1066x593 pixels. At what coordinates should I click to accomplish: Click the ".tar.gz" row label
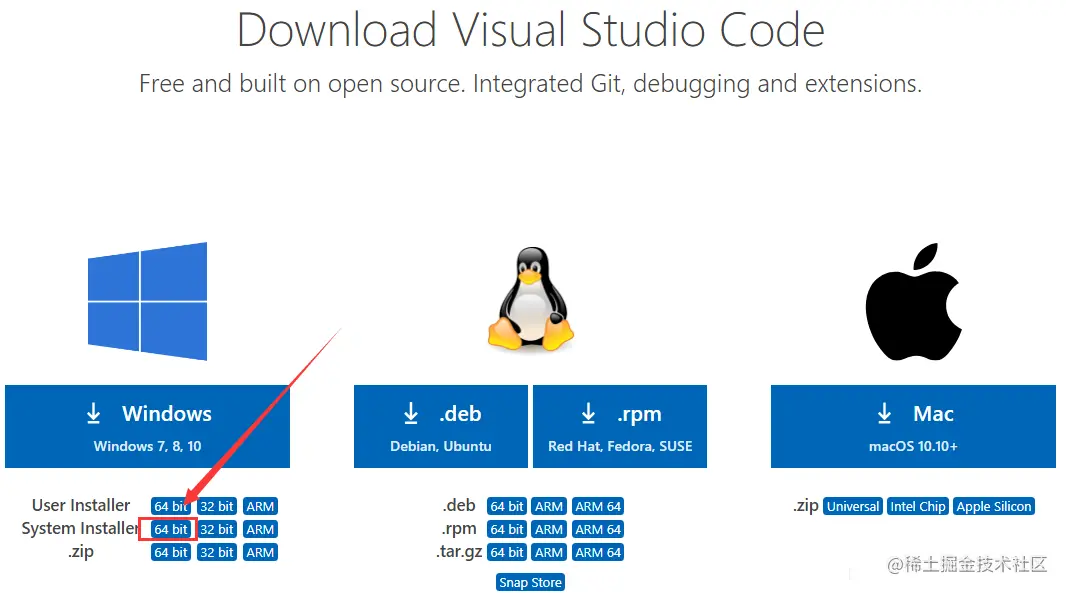[459, 552]
